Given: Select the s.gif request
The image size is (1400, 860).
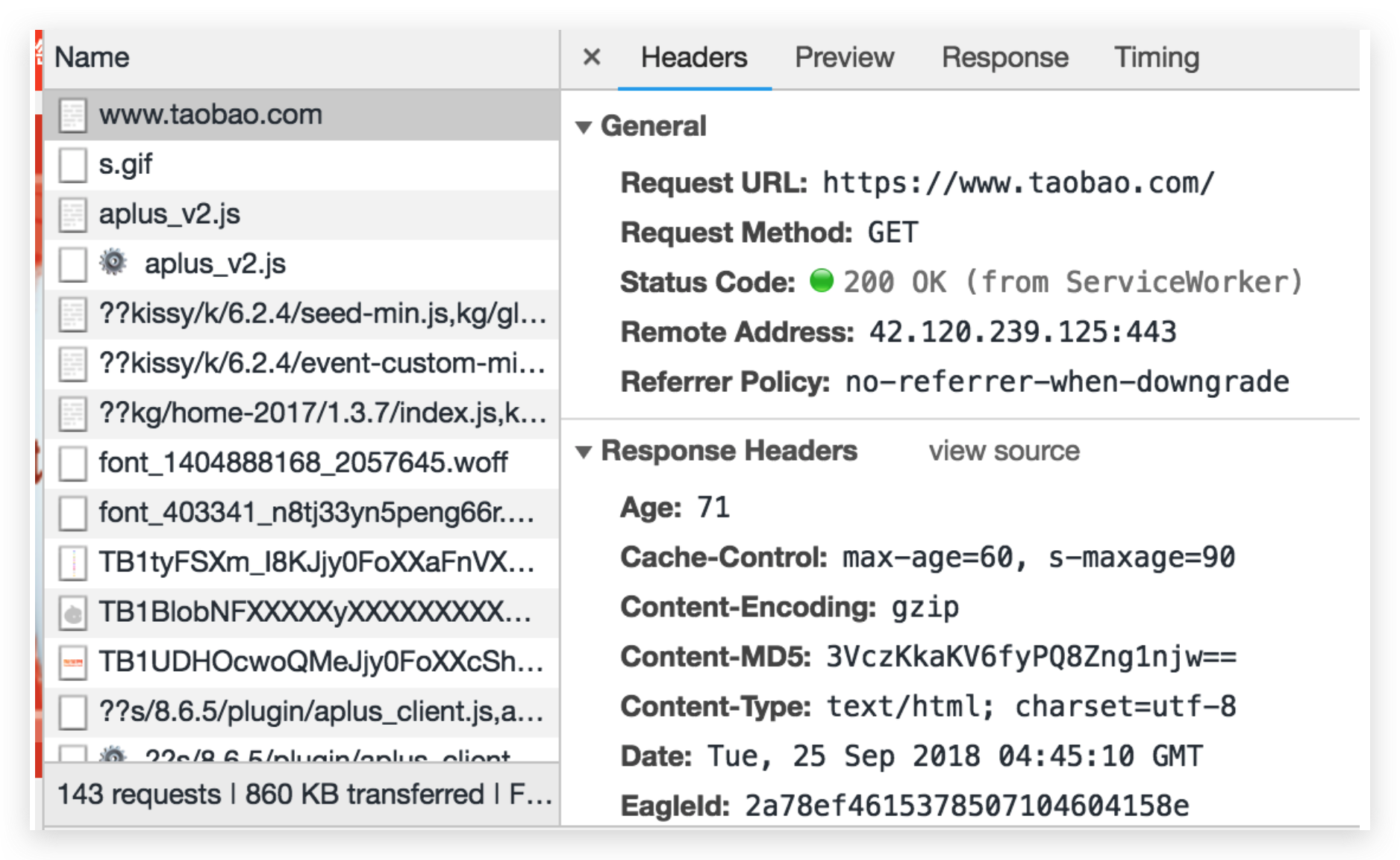Looking at the screenshot, I should (x=301, y=164).
